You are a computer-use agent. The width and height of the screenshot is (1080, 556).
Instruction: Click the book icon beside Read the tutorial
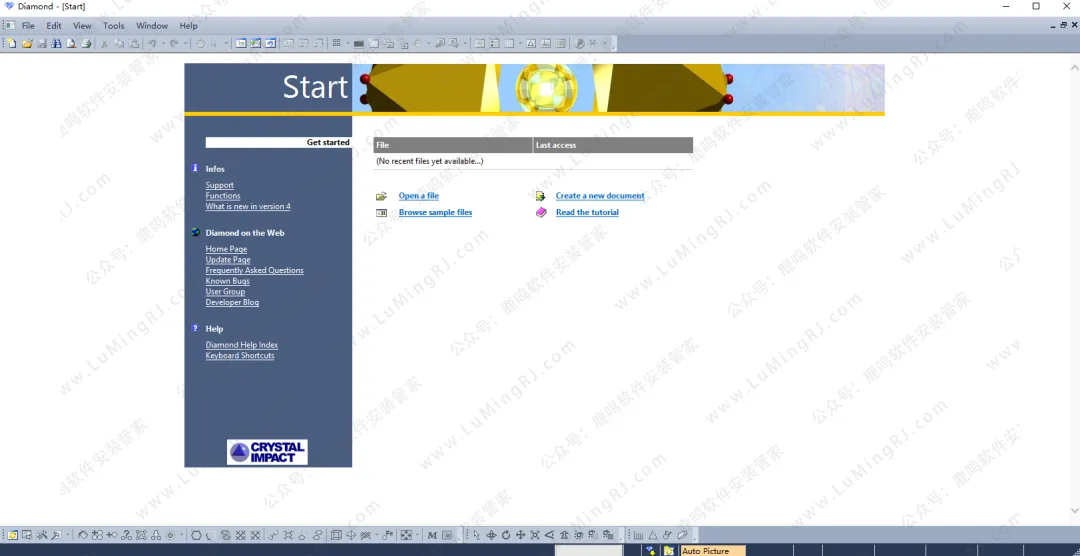pos(541,213)
